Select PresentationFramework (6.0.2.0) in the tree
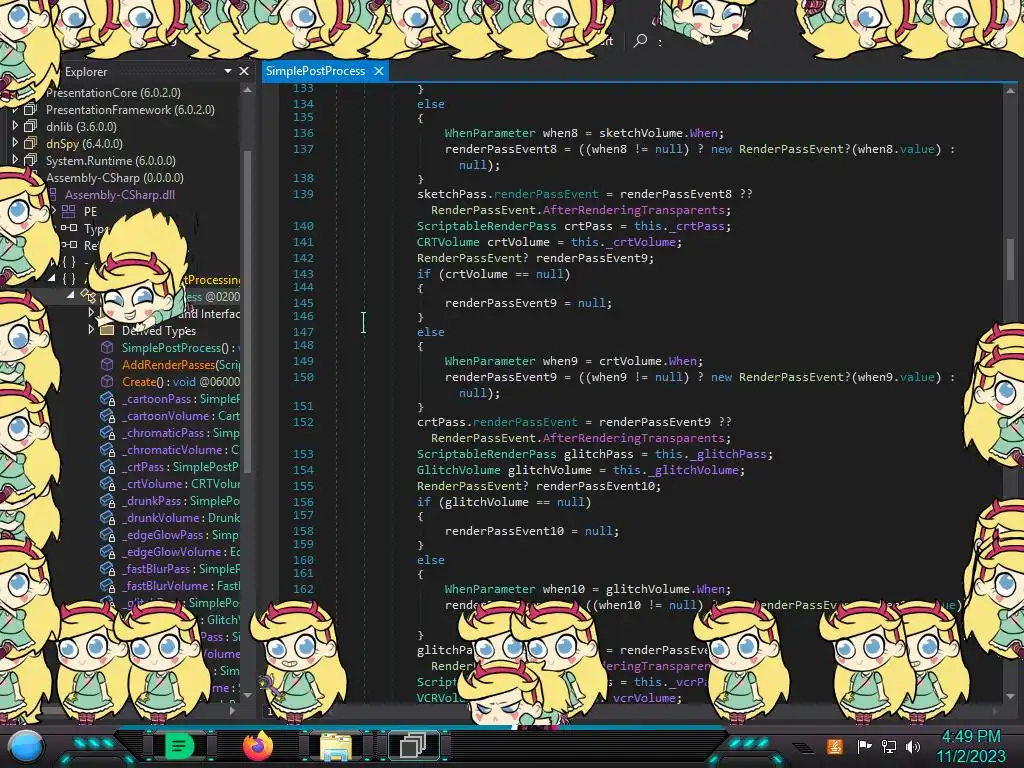This screenshot has height=768, width=1024. (x=130, y=110)
